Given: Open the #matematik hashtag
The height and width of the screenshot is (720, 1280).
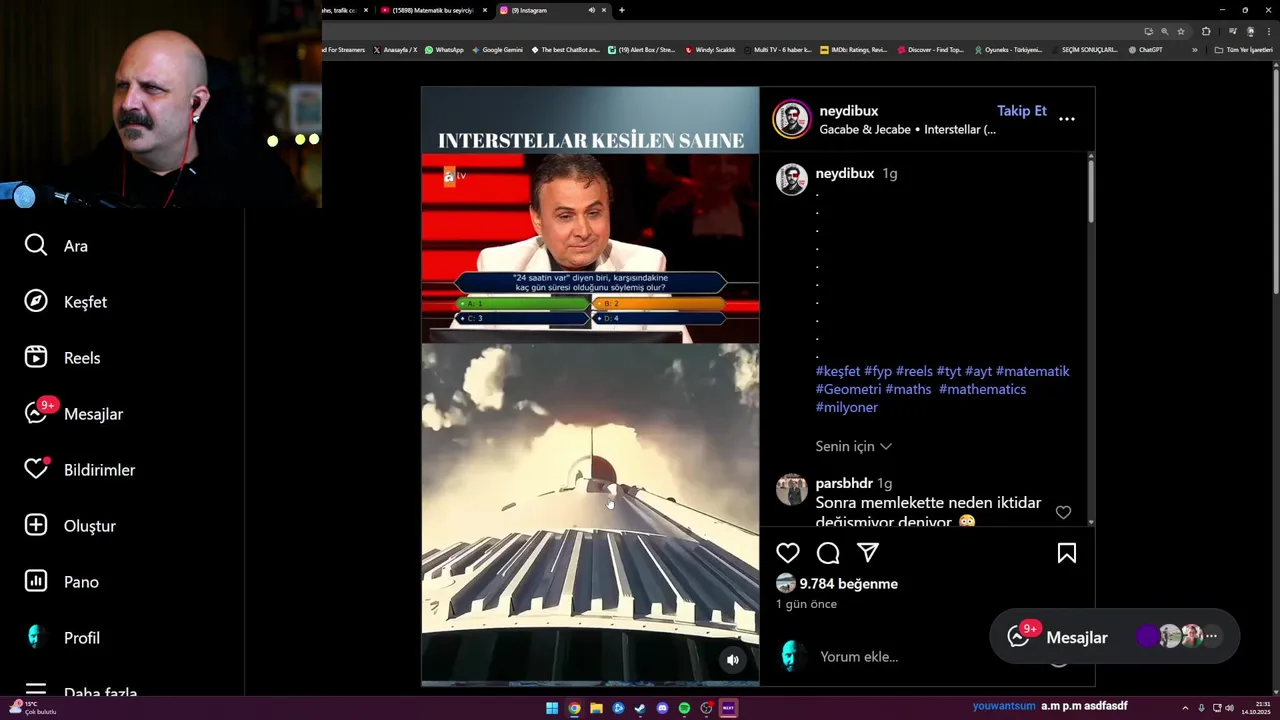Looking at the screenshot, I should coord(1032,371).
